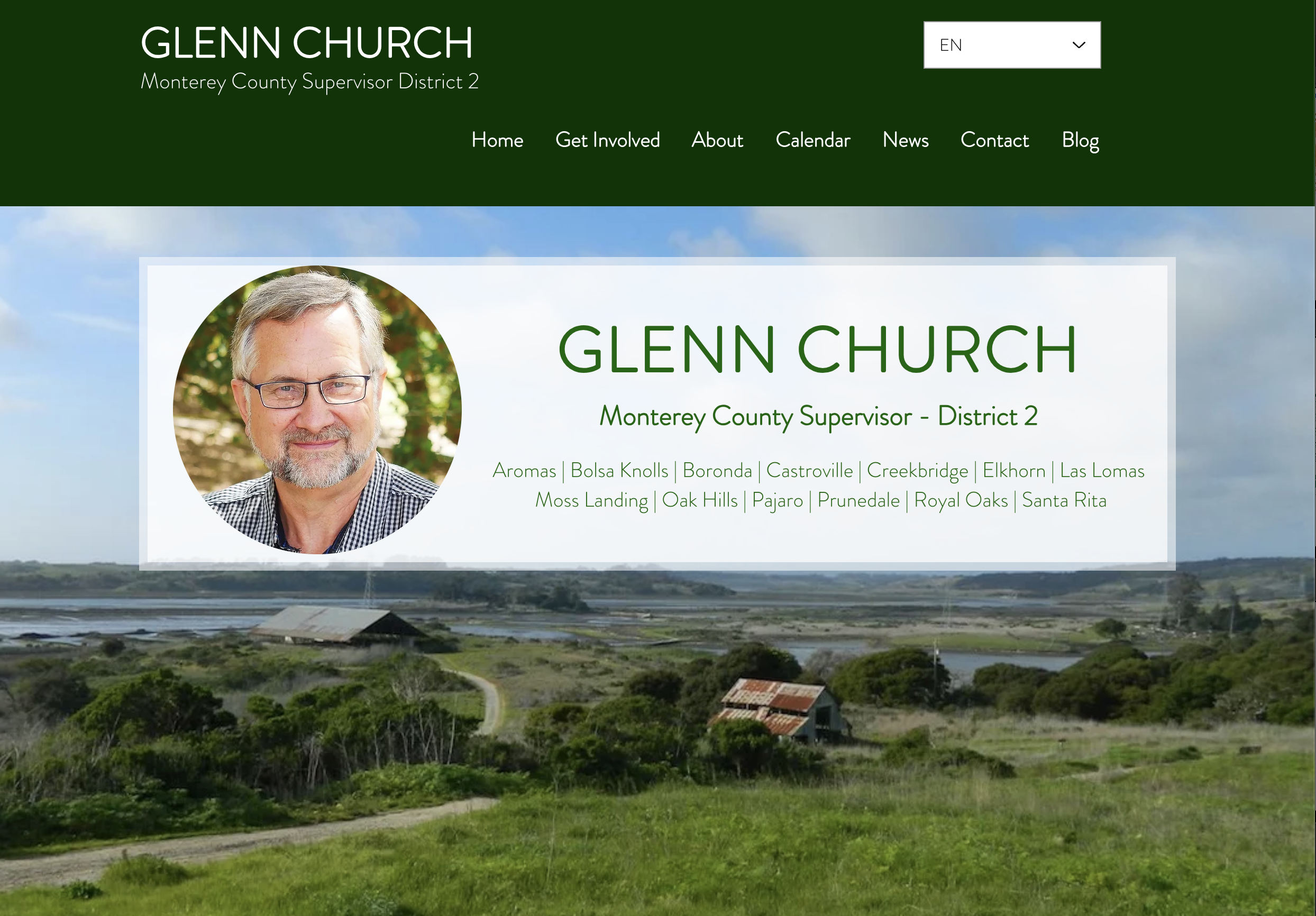Click the large green GLENN CHURCH heading
1316x916 pixels.
tap(817, 349)
